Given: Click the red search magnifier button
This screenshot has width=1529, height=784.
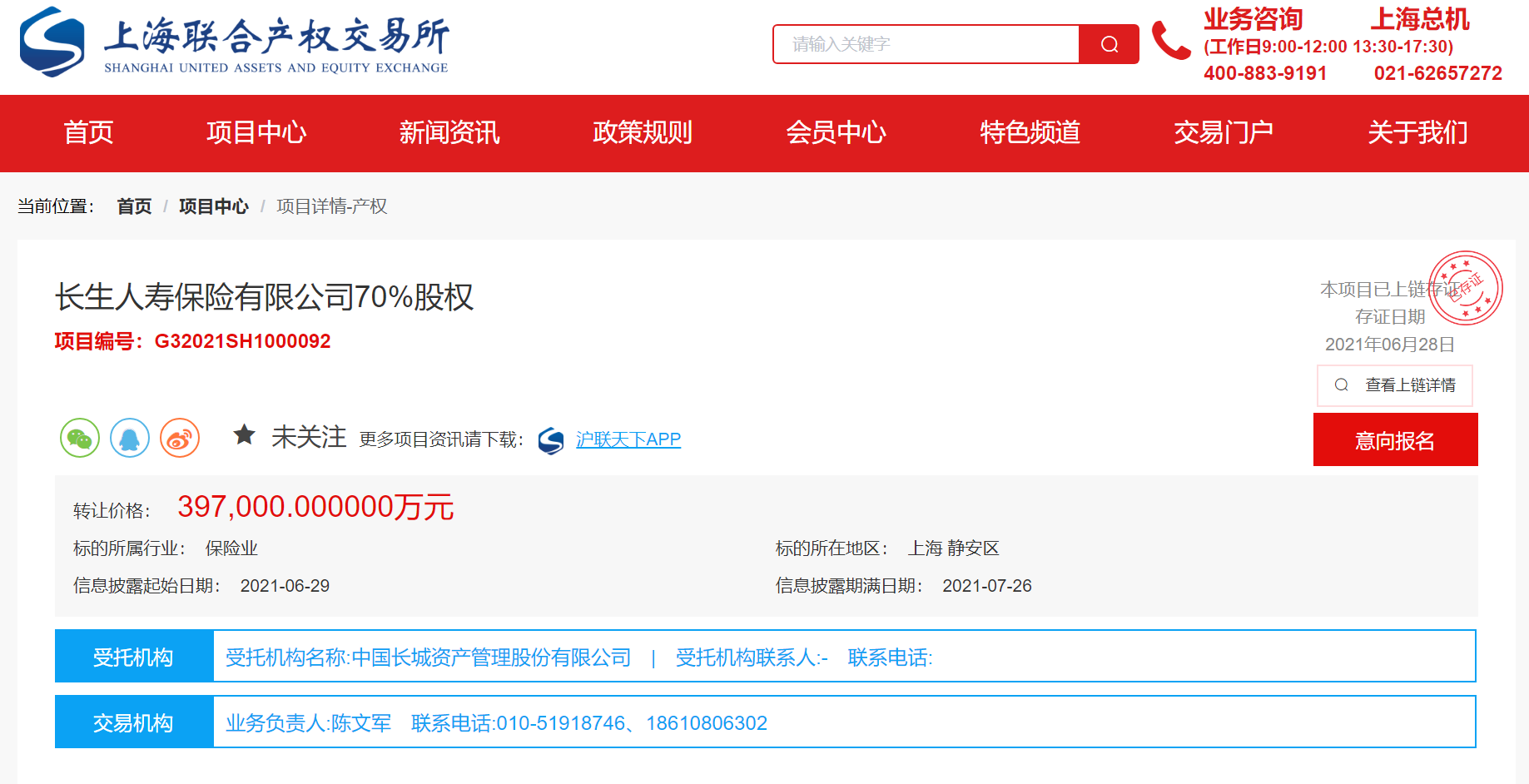Looking at the screenshot, I should tap(1109, 44).
